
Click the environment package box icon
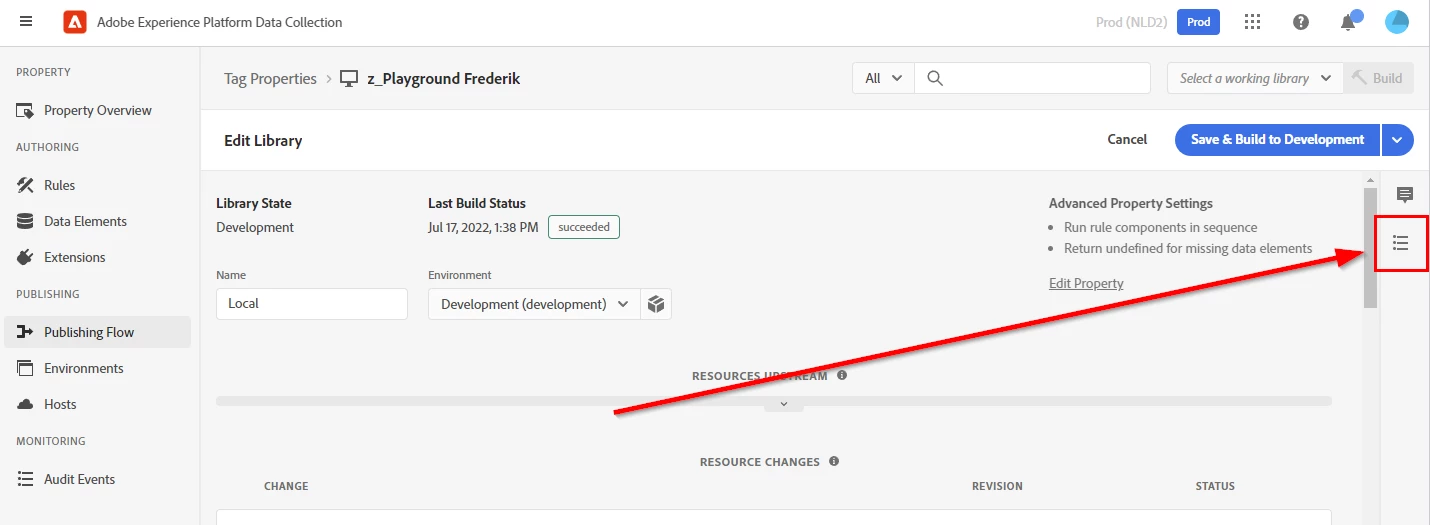click(656, 304)
